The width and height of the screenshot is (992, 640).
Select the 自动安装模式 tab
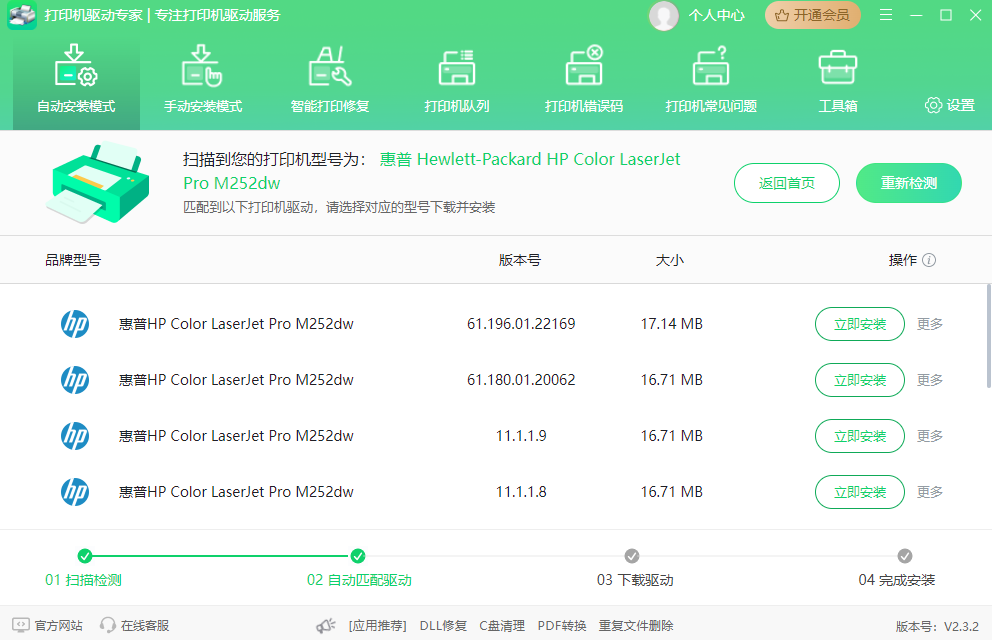pyautogui.click(x=76, y=80)
